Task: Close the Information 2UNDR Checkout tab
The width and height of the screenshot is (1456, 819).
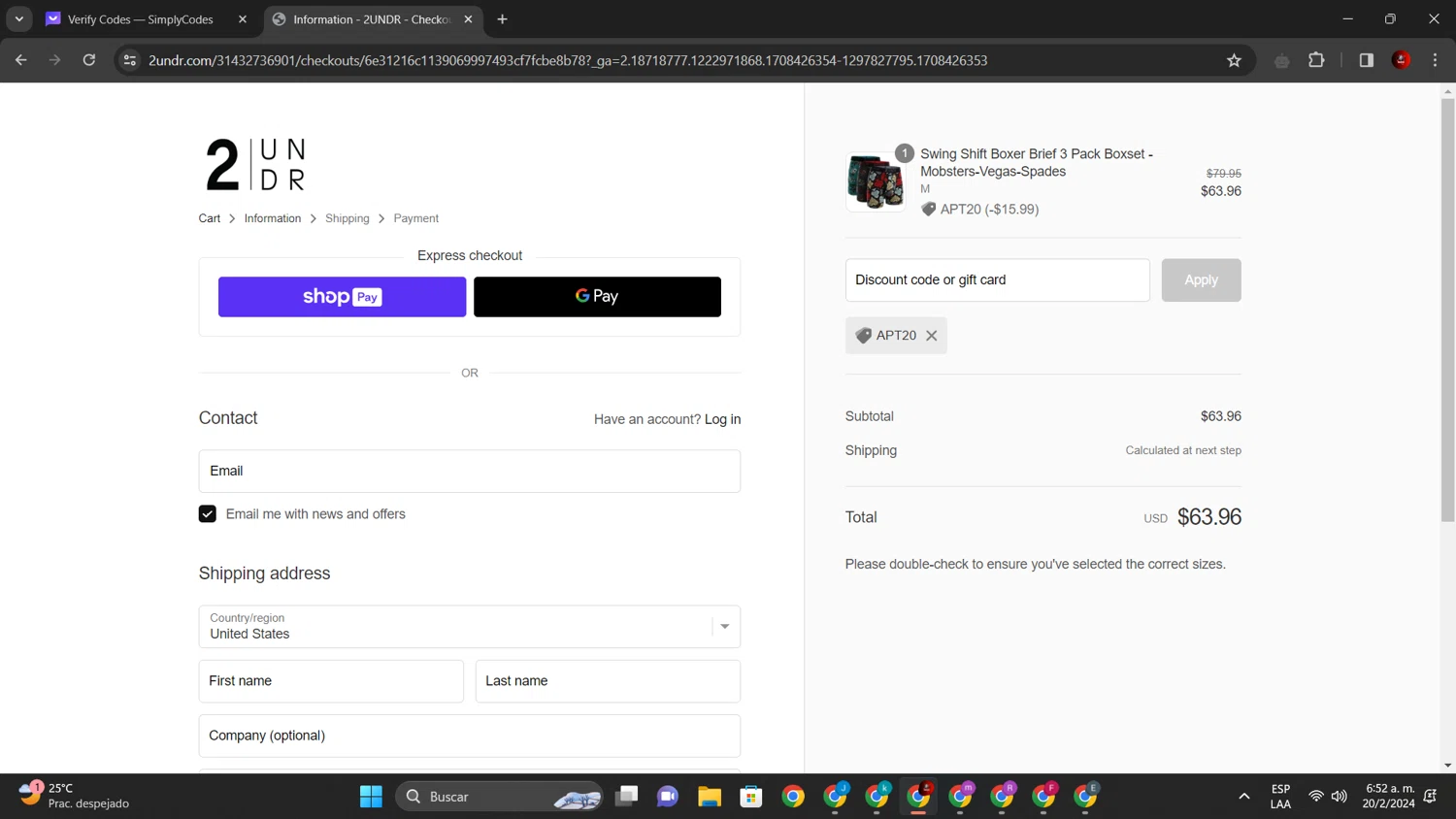Action: point(468,19)
